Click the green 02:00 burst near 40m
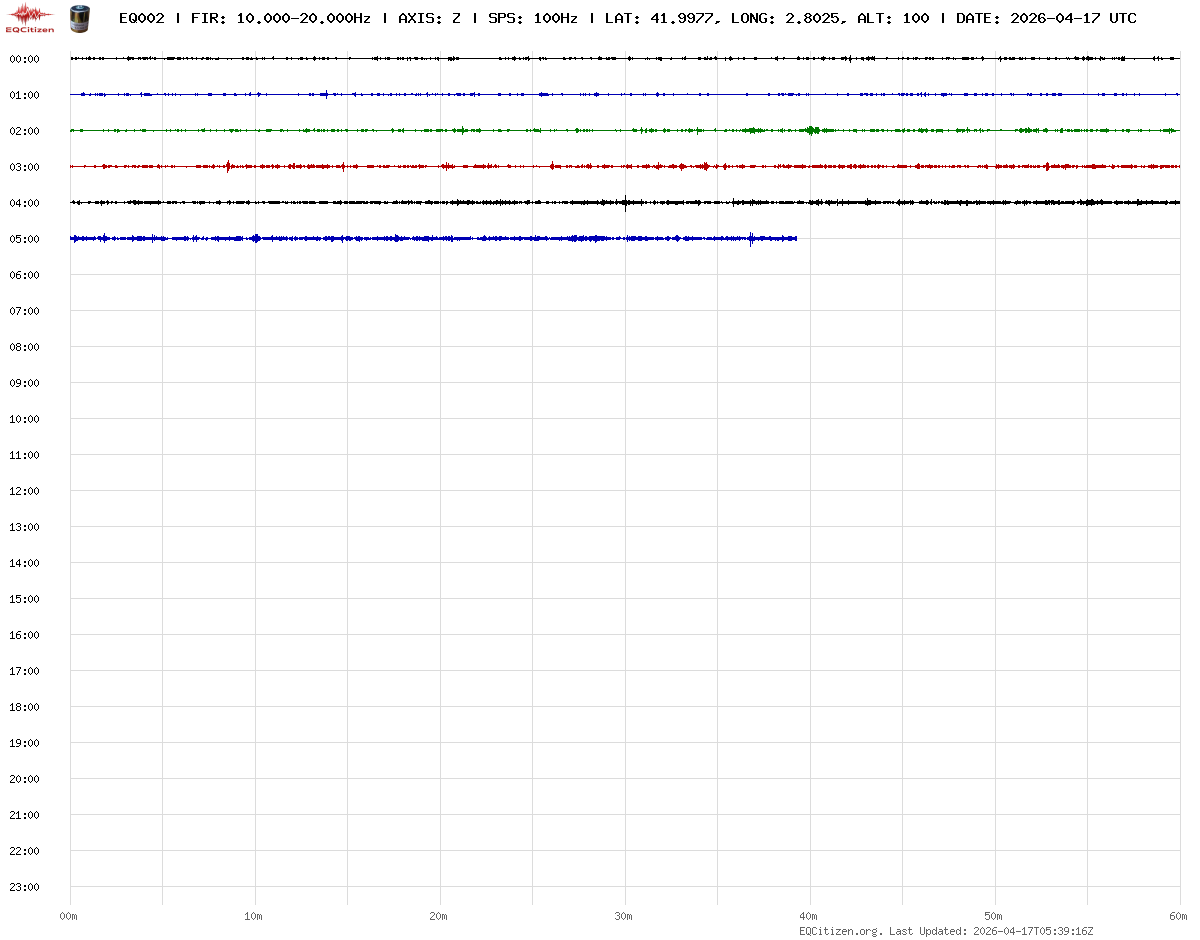 tap(812, 130)
